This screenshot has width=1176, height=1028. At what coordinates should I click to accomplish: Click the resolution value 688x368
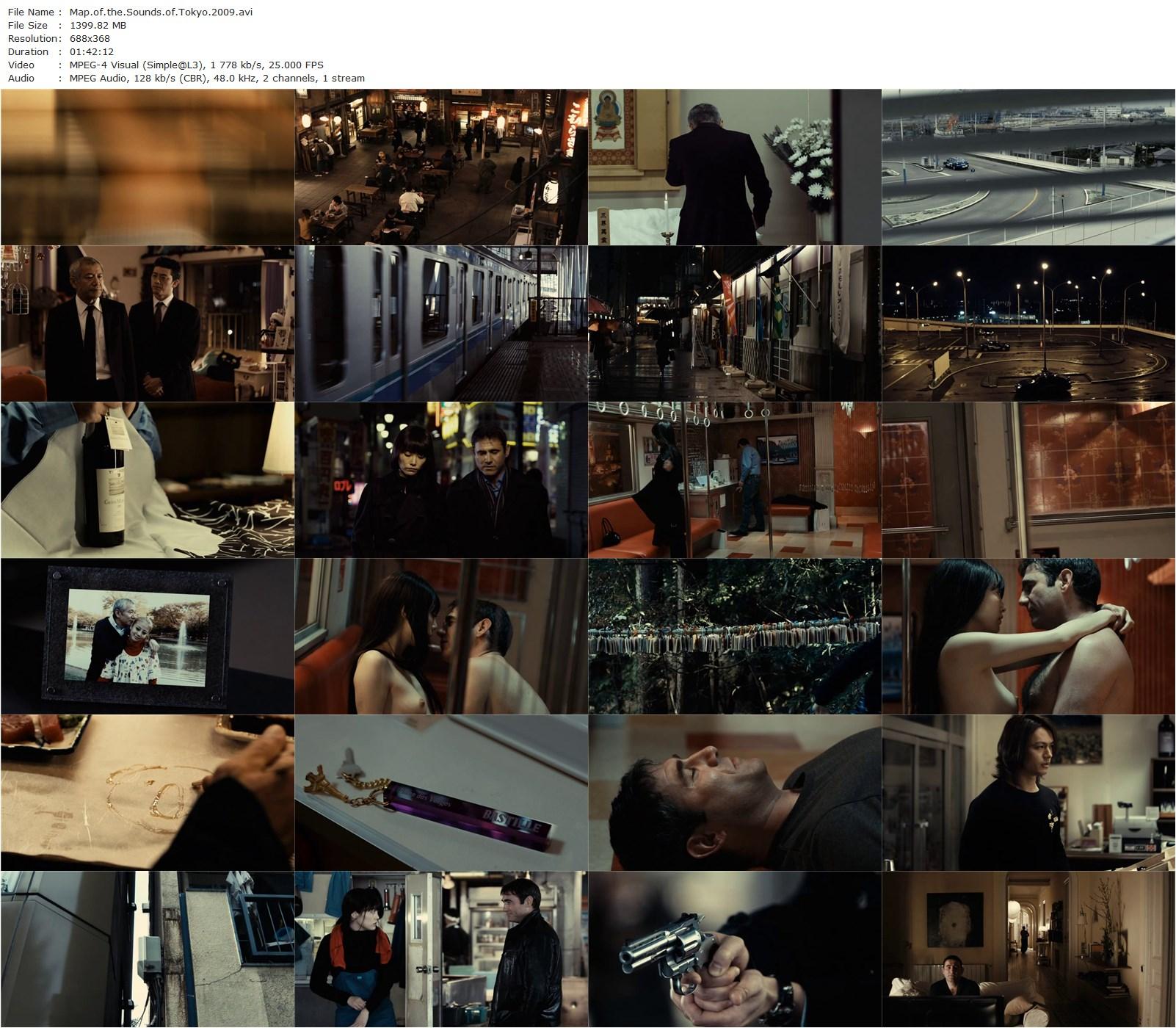tap(90, 38)
